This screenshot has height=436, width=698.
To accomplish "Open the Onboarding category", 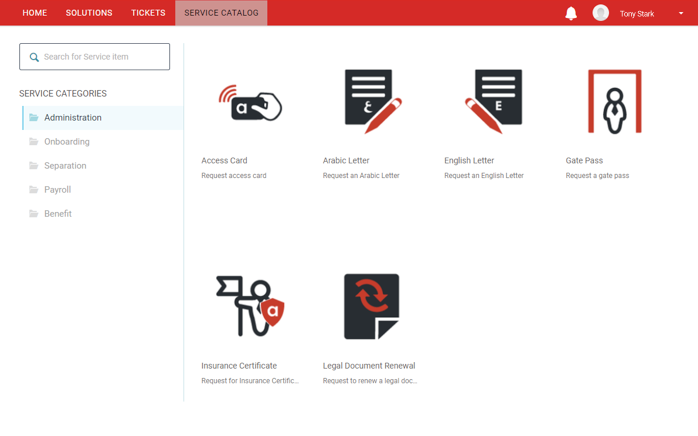I will (67, 142).
